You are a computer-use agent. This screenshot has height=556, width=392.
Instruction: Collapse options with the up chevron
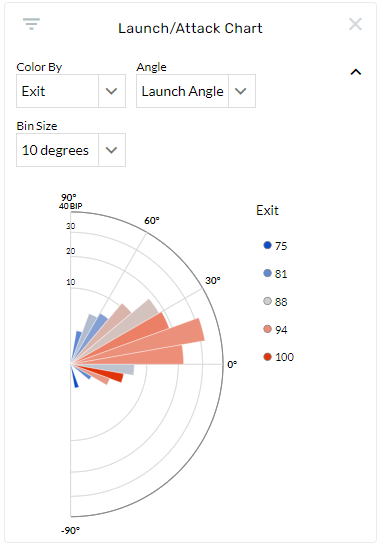(356, 72)
